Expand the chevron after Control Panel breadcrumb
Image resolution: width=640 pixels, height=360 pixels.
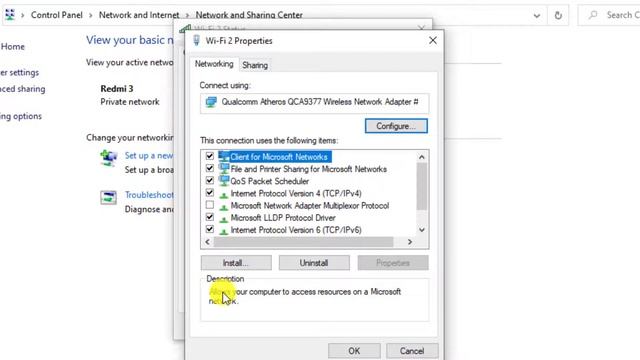(90, 15)
